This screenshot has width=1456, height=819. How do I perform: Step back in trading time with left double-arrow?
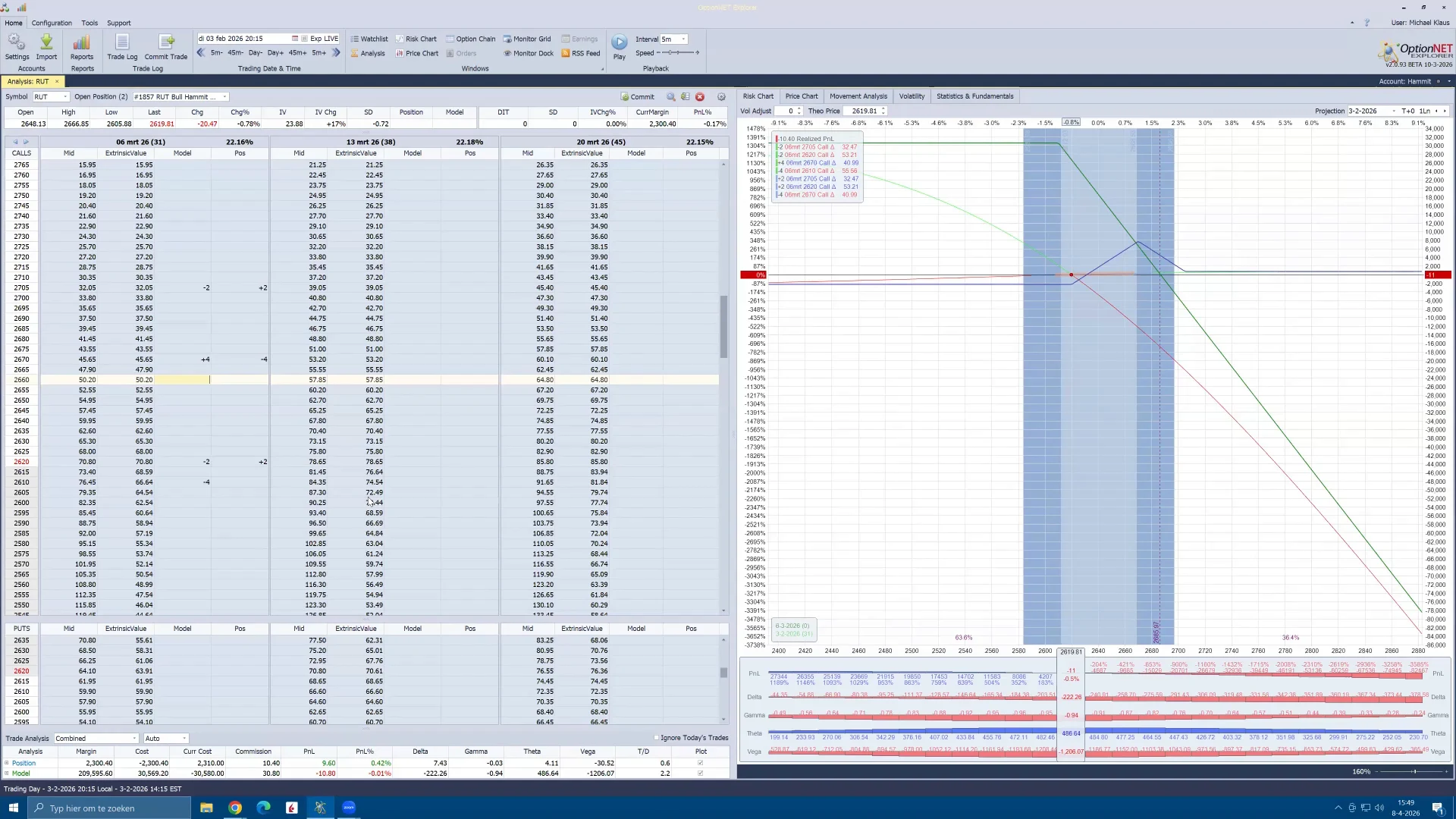coord(201,53)
